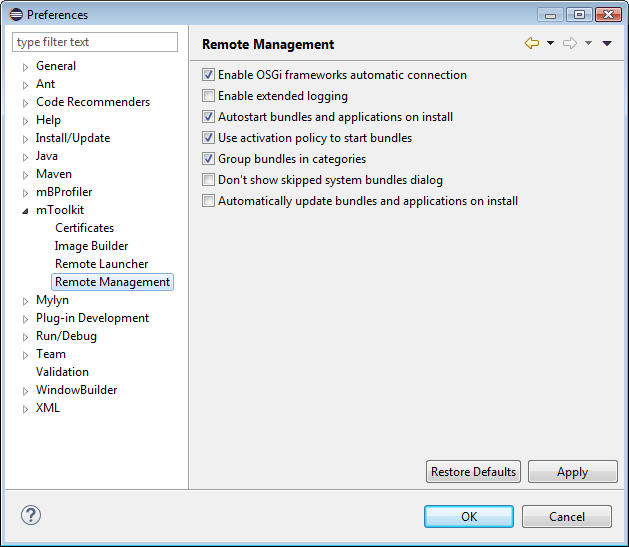Open the preferences view menu triangle
This screenshot has width=629, height=547.
(607, 44)
